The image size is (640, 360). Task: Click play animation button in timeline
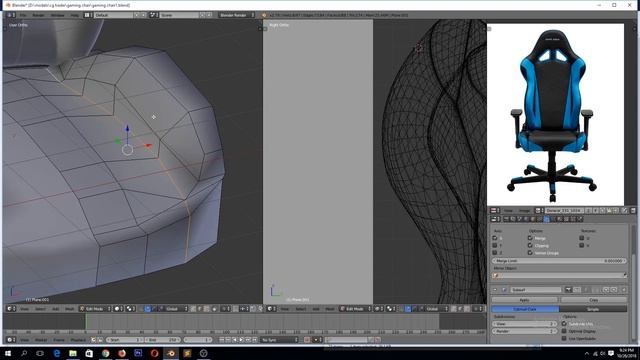coord(242,340)
